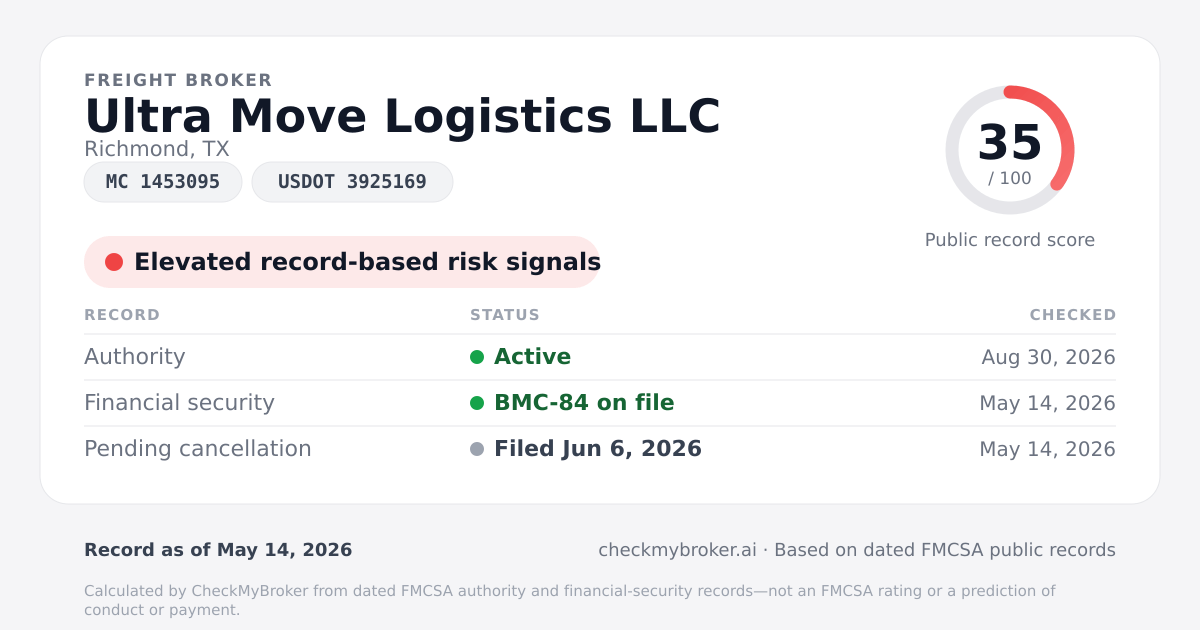Select the MC 1453095 badge
The width and height of the screenshot is (1200, 630).
[x=163, y=182]
